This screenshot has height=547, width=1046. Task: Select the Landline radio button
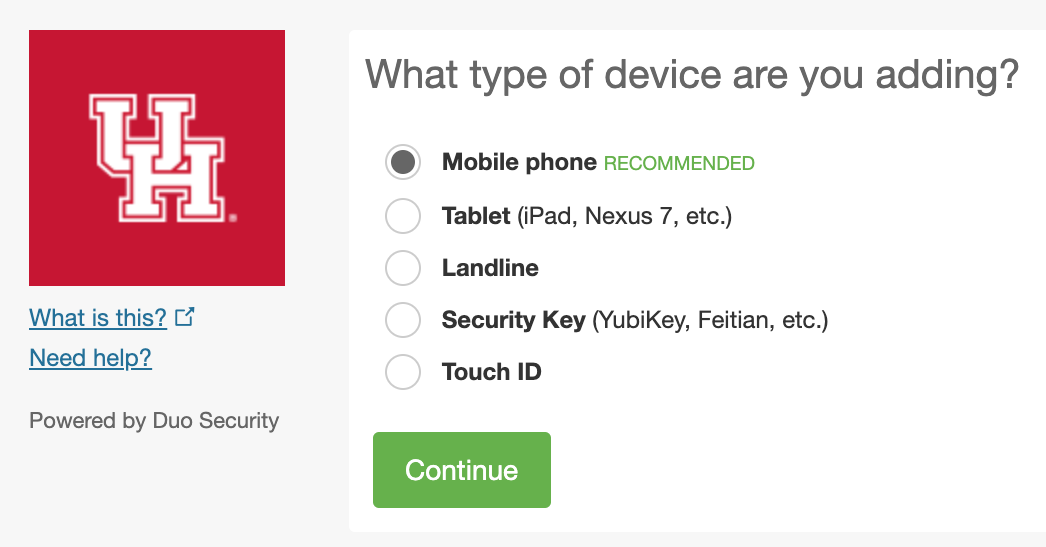(403, 267)
